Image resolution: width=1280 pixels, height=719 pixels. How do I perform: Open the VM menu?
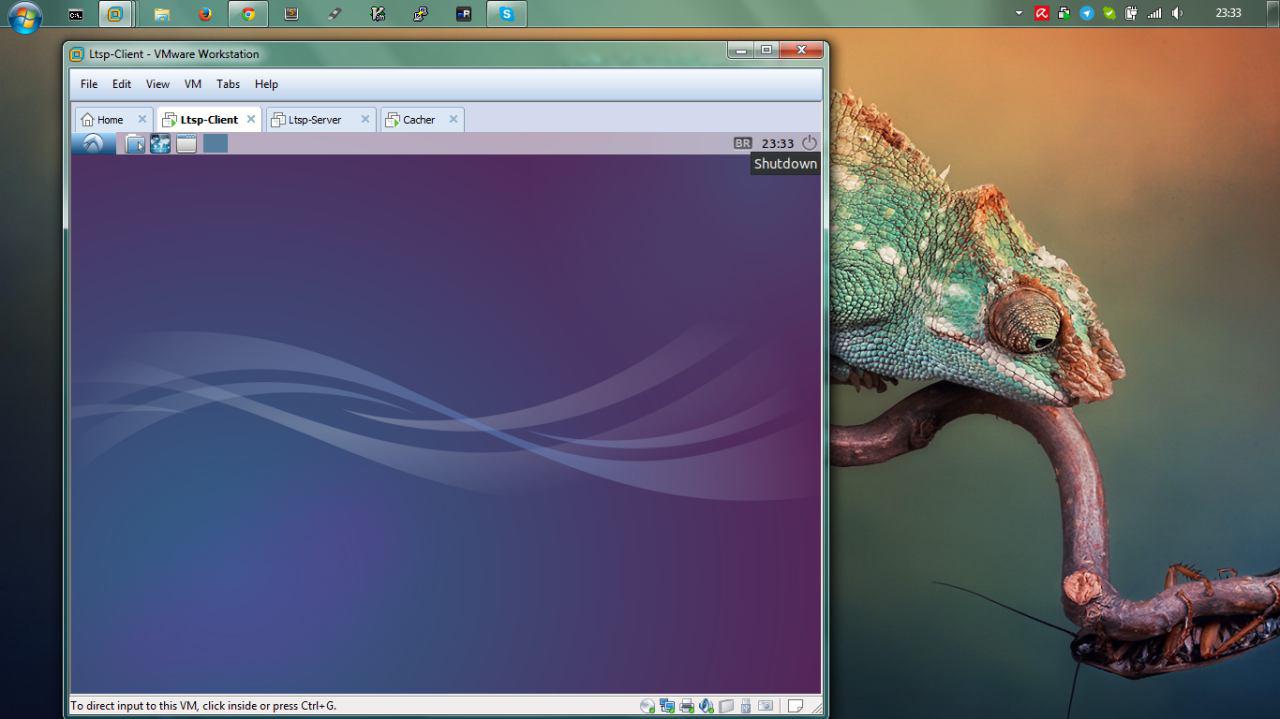[193, 84]
